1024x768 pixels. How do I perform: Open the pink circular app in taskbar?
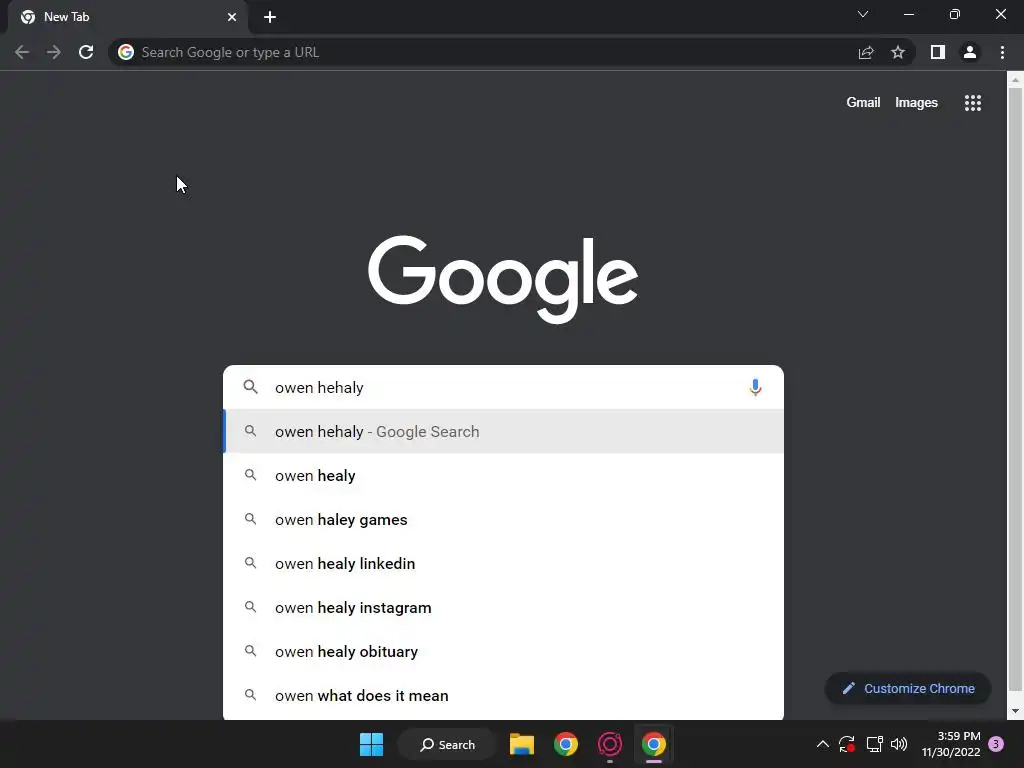(609, 744)
